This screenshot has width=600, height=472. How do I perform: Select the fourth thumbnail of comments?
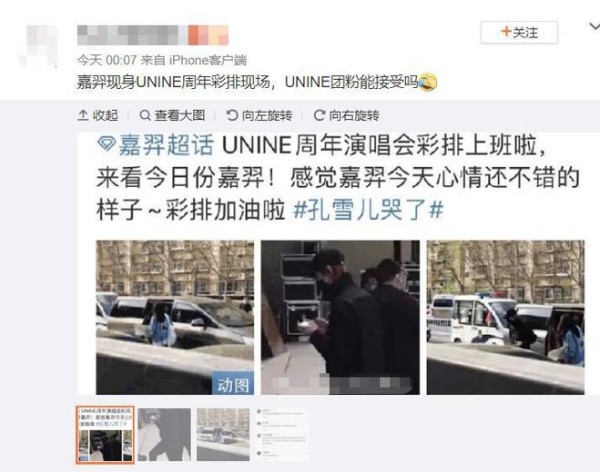[x=282, y=434]
